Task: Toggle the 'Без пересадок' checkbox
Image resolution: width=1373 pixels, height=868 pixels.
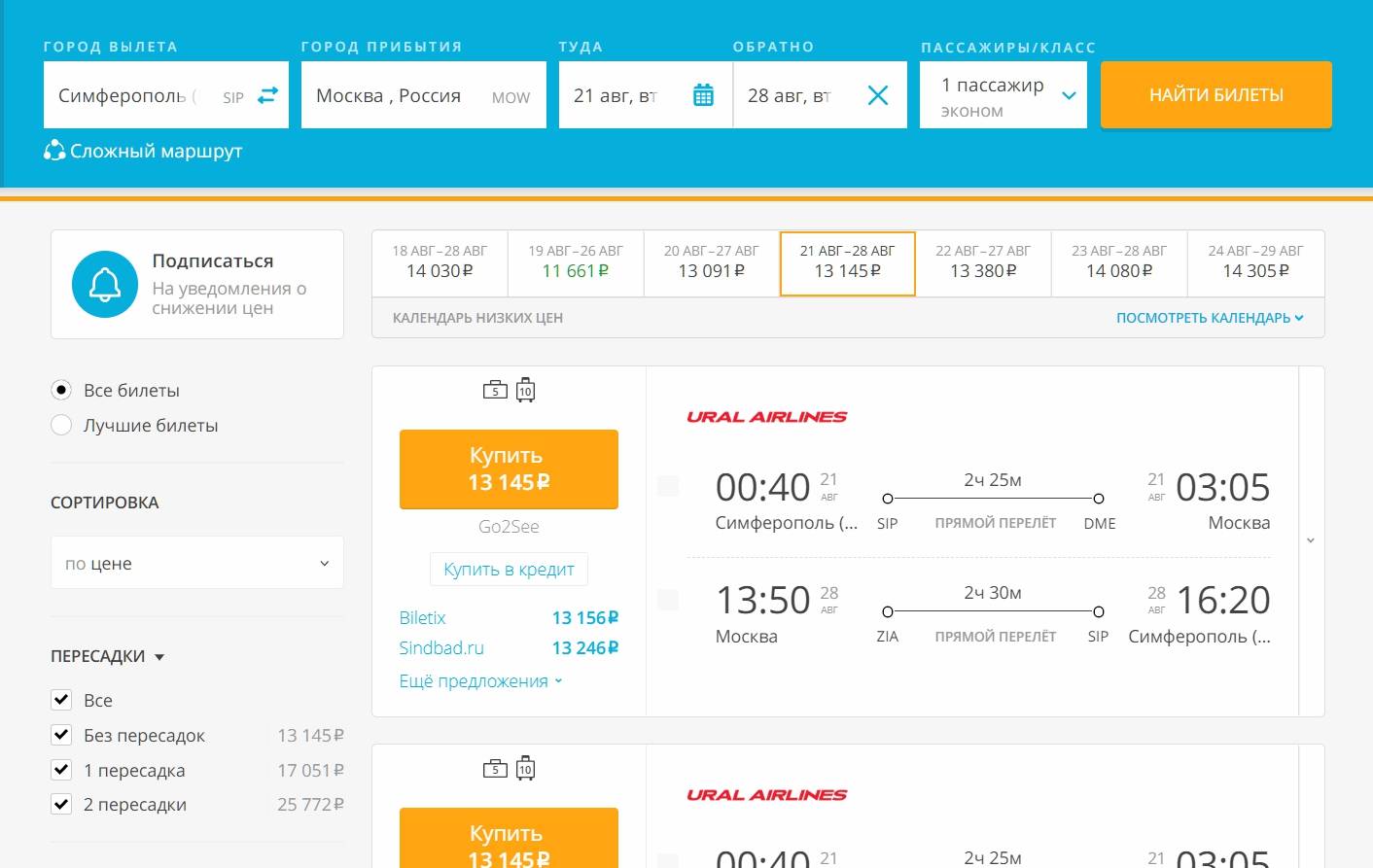Action: click(61, 735)
